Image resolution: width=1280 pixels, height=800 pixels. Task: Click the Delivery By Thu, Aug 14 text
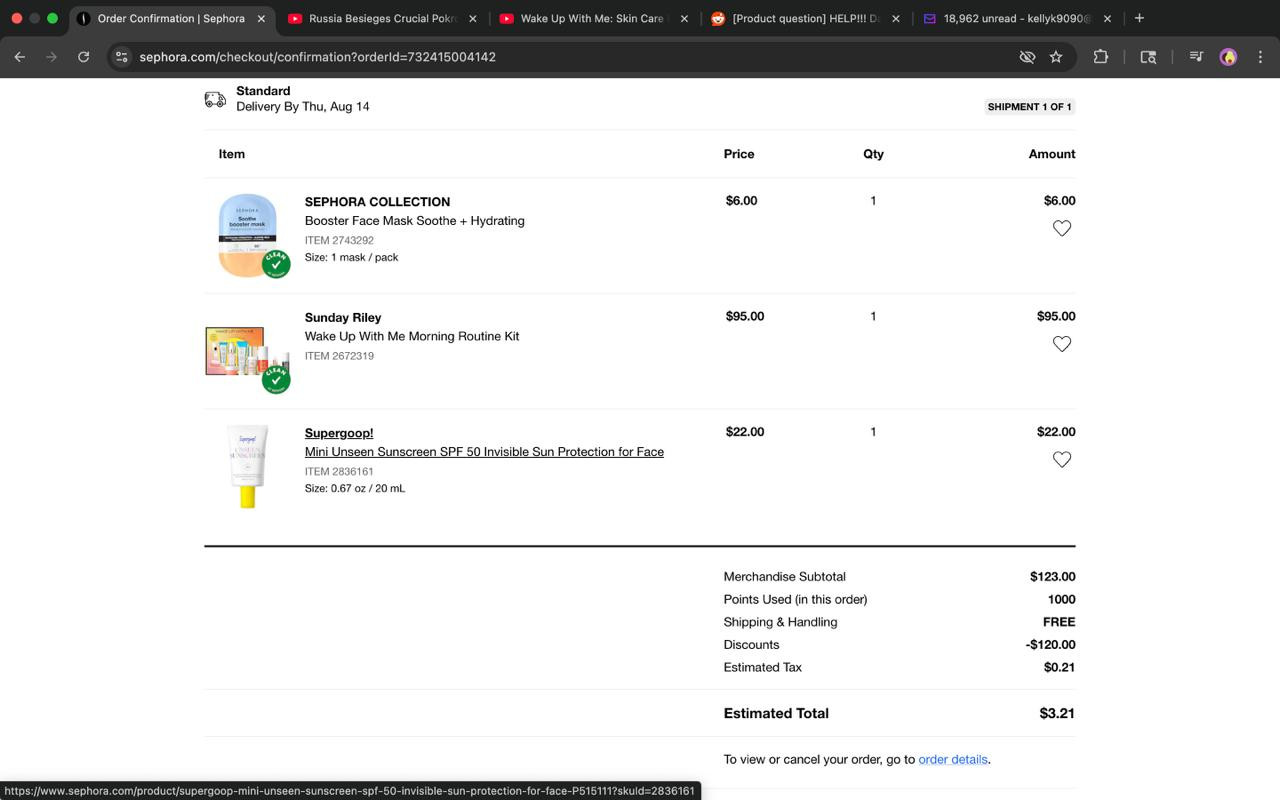(x=303, y=107)
